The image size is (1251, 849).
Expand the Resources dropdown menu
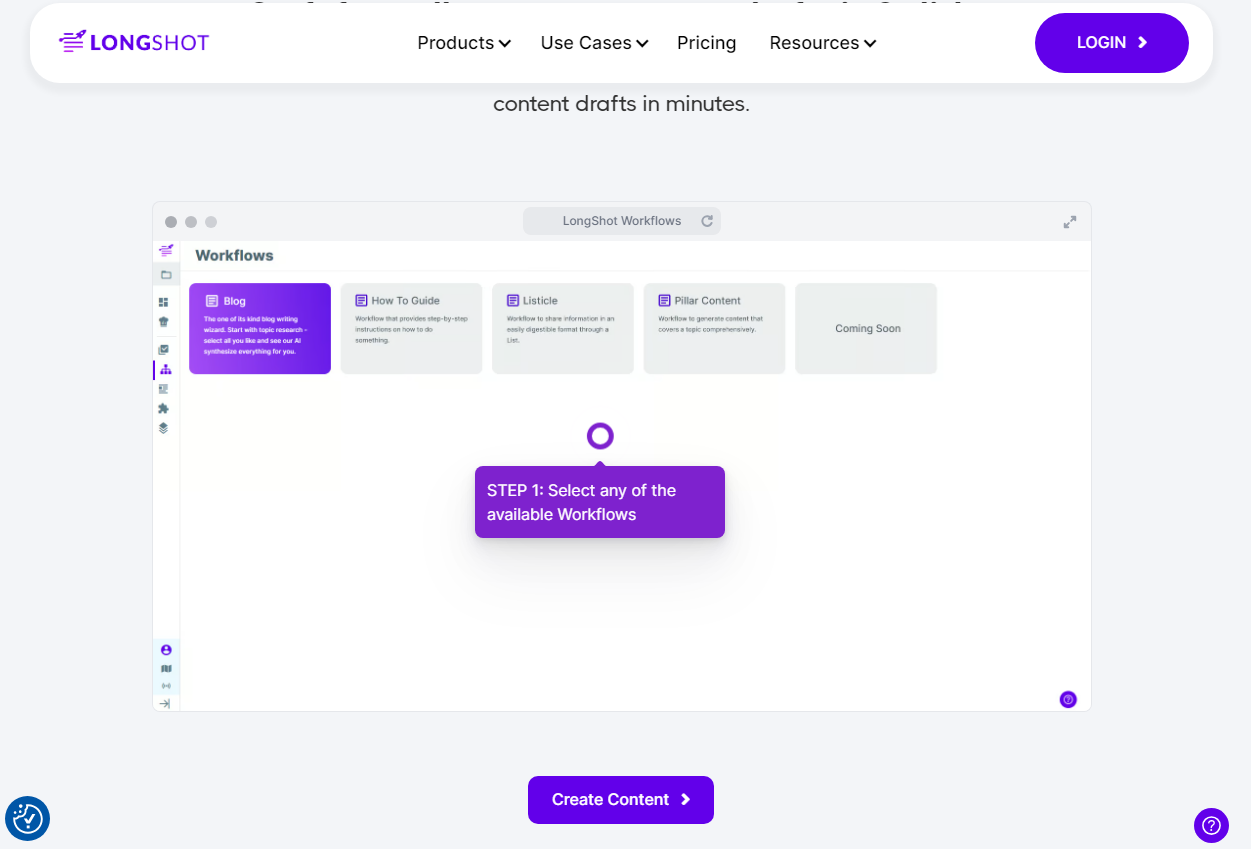click(x=823, y=43)
